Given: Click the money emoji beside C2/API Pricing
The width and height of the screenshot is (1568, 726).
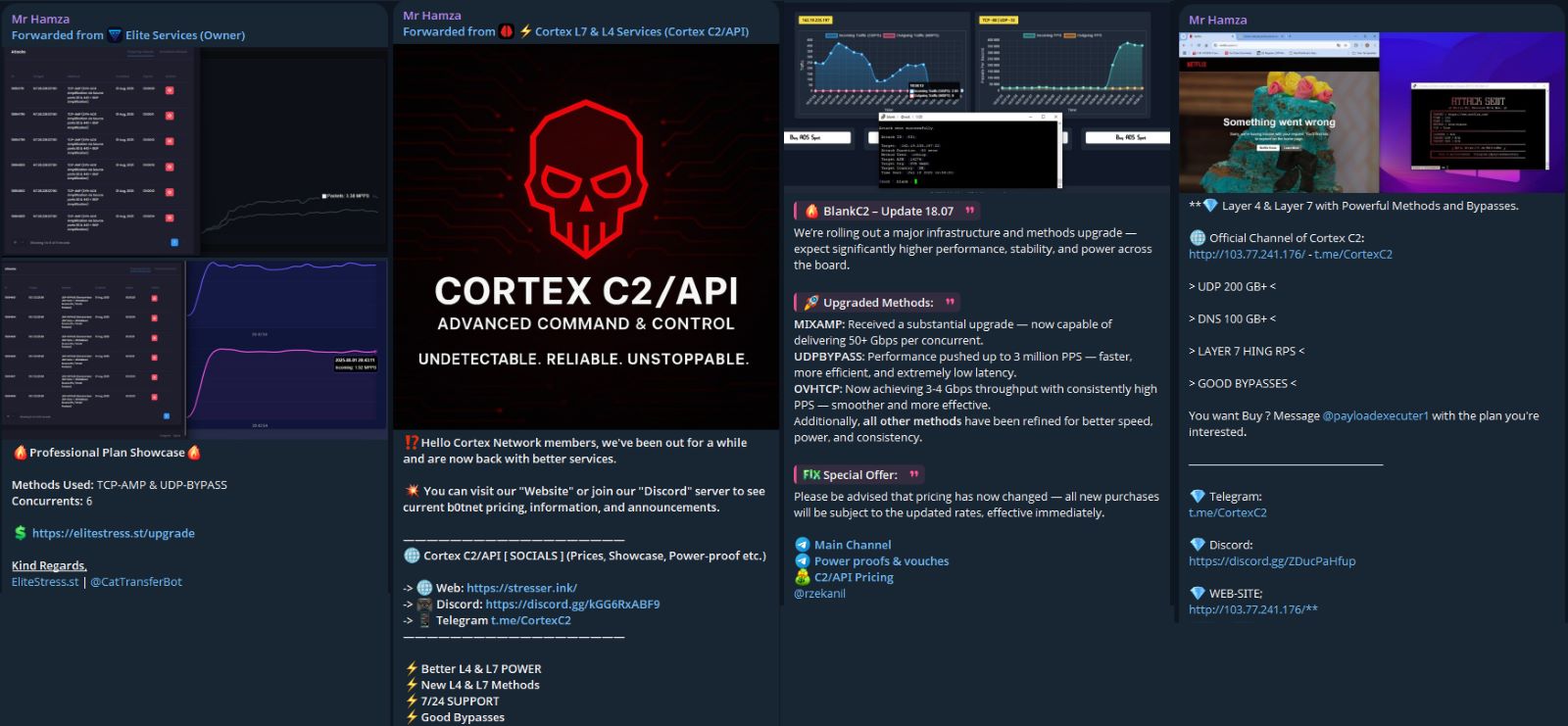Looking at the screenshot, I should [803, 577].
